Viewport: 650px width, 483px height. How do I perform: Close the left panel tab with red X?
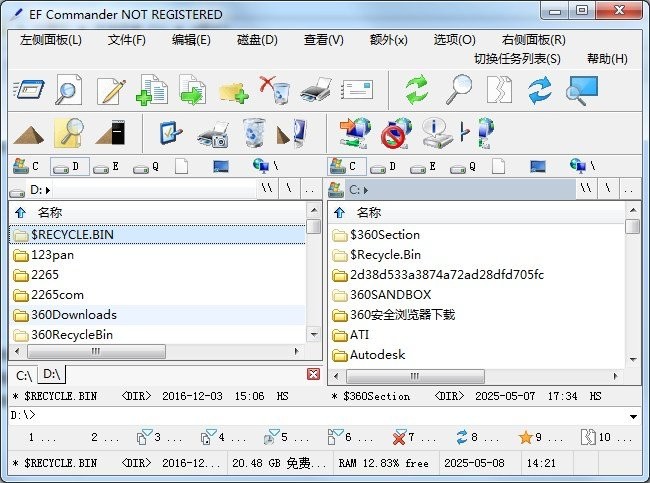coord(313,374)
